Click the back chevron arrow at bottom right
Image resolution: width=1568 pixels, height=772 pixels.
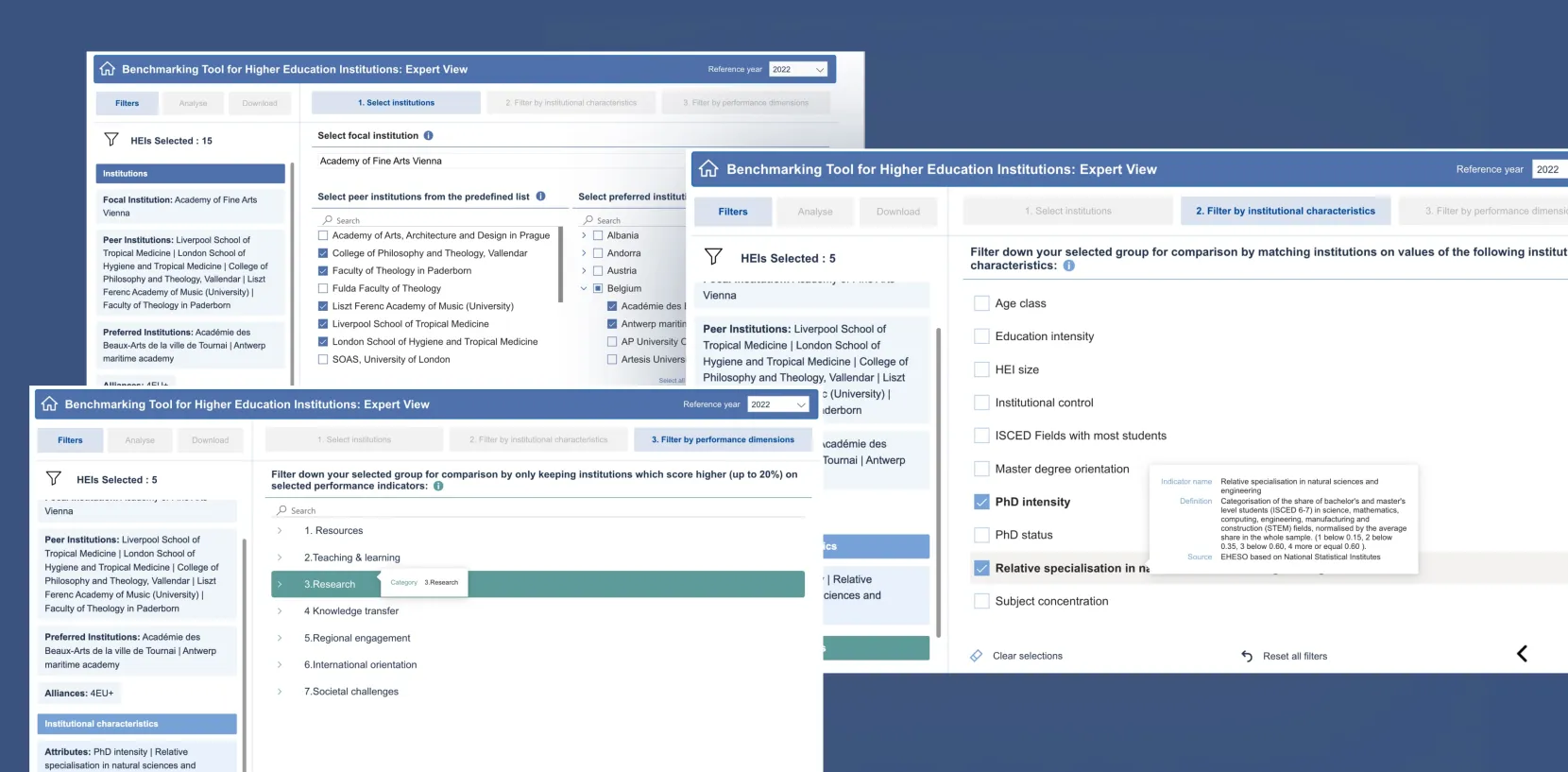pos(1522,654)
